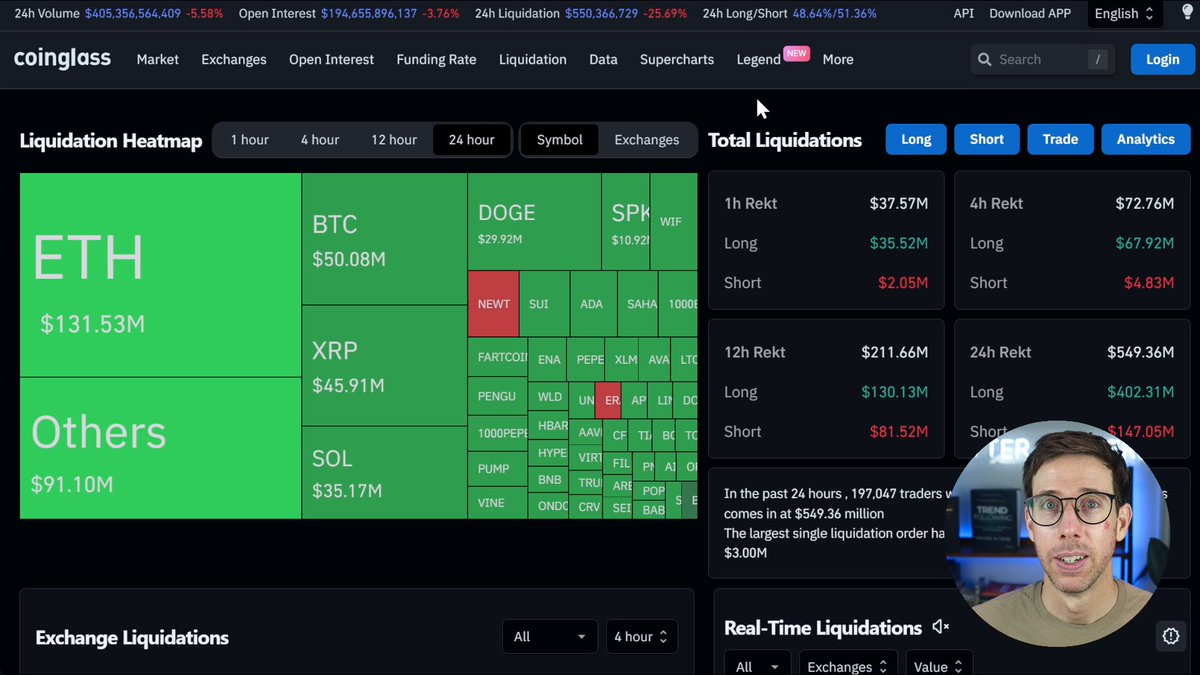Select the BNB heatmap tile
Image resolution: width=1200 pixels, height=675 pixels.
pos(549,480)
